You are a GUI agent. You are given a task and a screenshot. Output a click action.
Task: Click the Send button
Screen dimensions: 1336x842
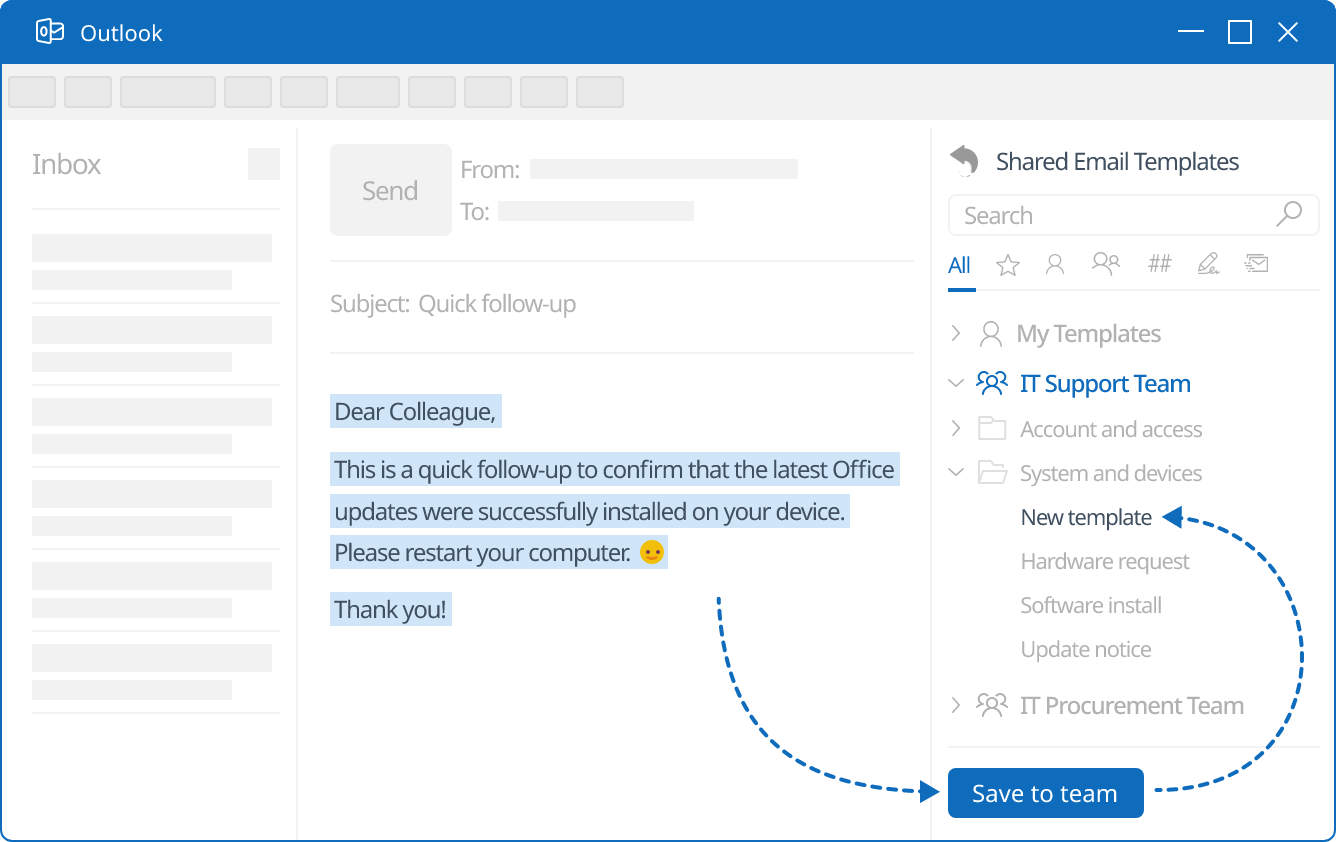pos(390,190)
